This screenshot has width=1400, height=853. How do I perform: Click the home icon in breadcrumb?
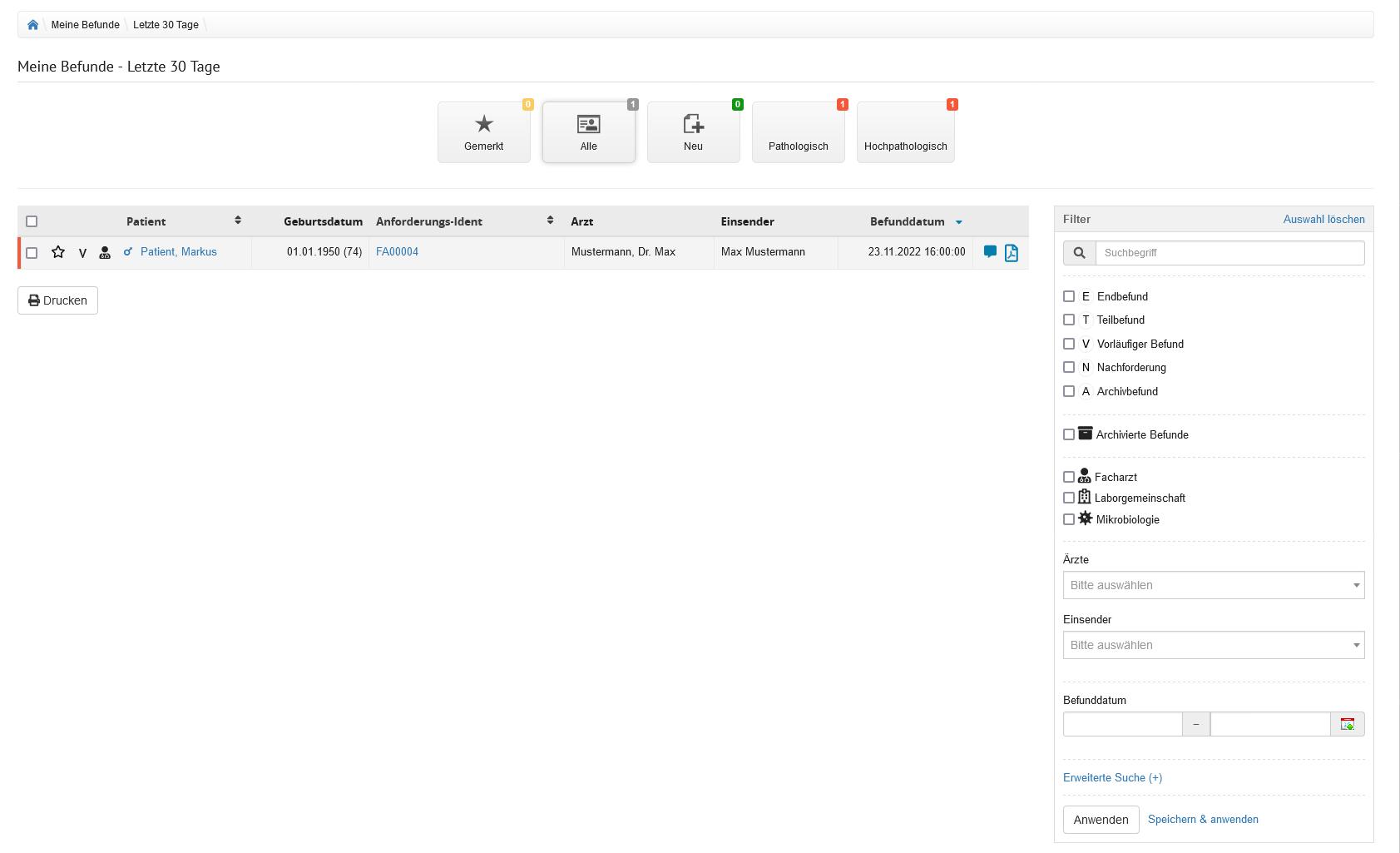[32, 25]
